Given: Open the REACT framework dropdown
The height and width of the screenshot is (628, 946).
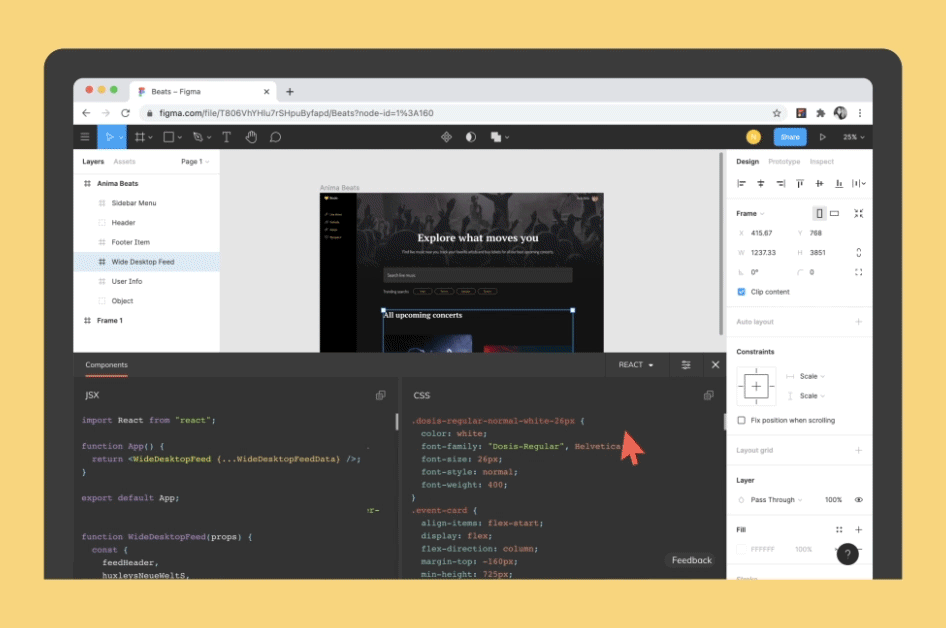Looking at the screenshot, I should tap(637, 364).
